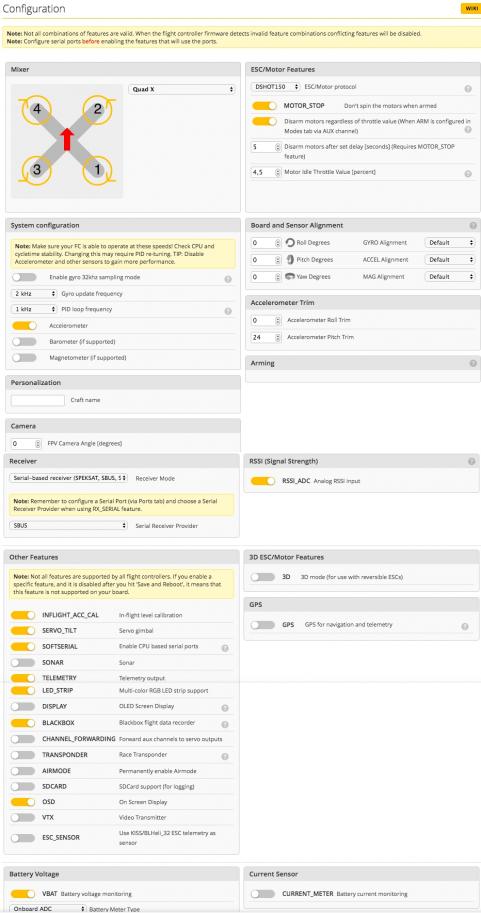
Task: Click the Pitch Degrees rotation icon
Action: pyautogui.click(x=291, y=259)
